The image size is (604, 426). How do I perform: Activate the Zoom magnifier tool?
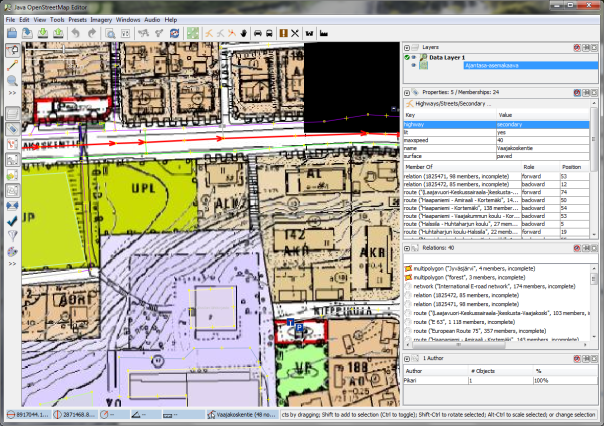point(12,79)
